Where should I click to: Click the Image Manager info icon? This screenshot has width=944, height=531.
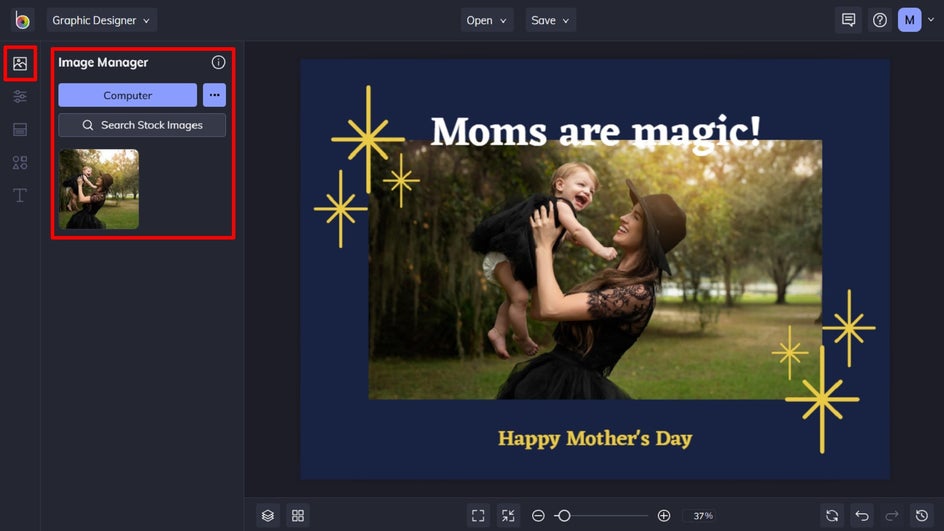tap(218, 62)
